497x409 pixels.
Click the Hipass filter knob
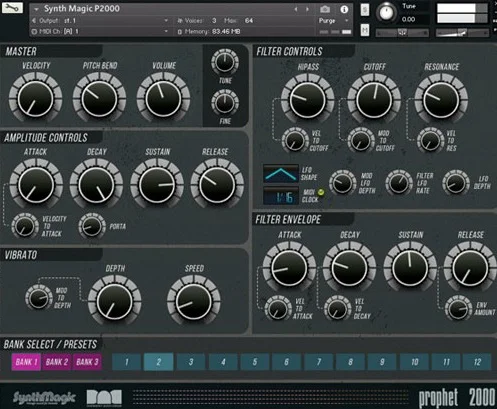click(307, 100)
